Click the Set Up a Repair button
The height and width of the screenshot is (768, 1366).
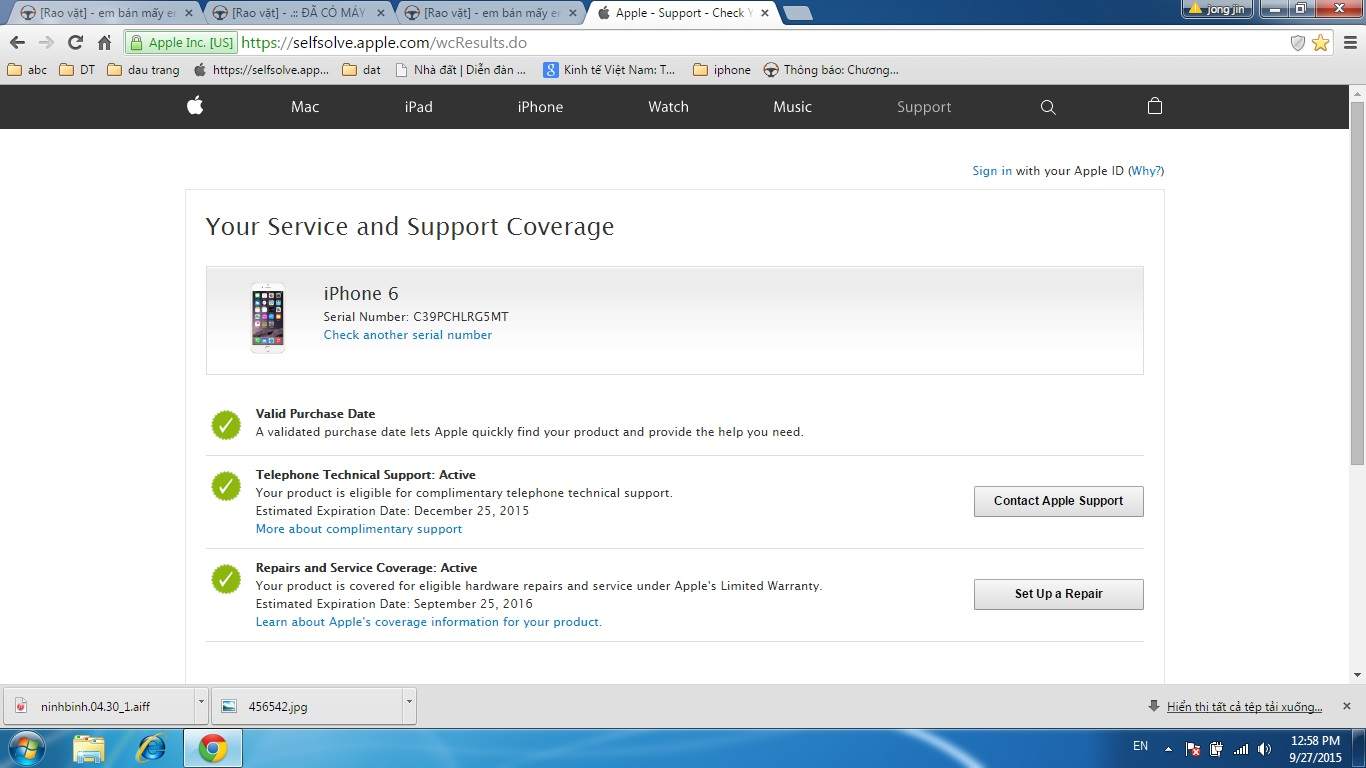pos(1058,594)
